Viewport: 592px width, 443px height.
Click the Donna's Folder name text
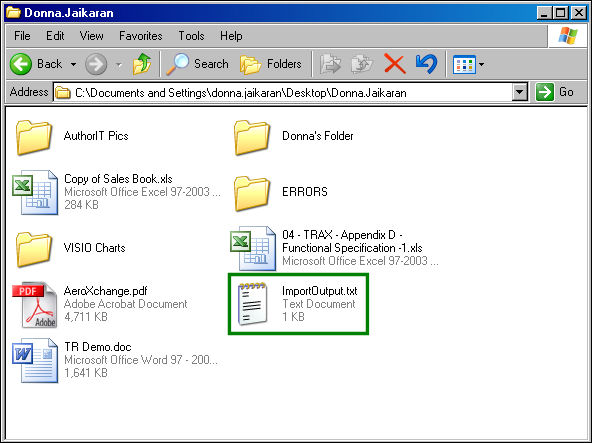pos(318,136)
